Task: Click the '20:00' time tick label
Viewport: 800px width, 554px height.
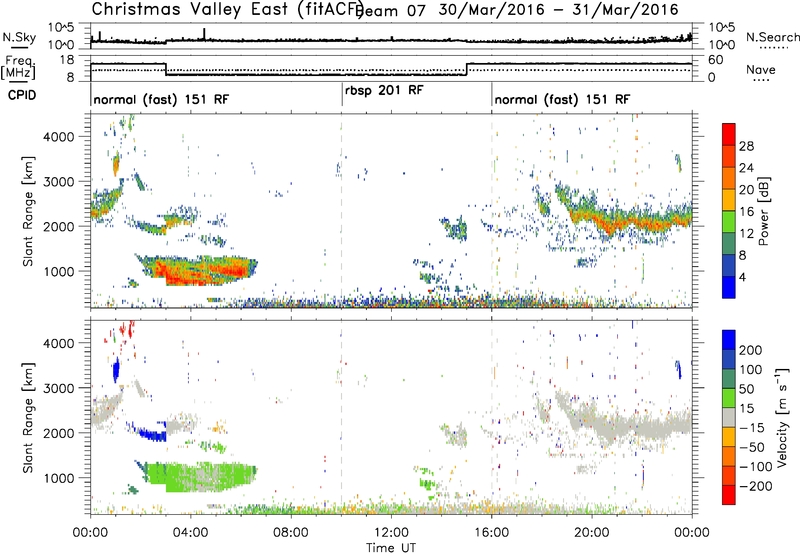Action: pyautogui.click(x=592, y=533)
